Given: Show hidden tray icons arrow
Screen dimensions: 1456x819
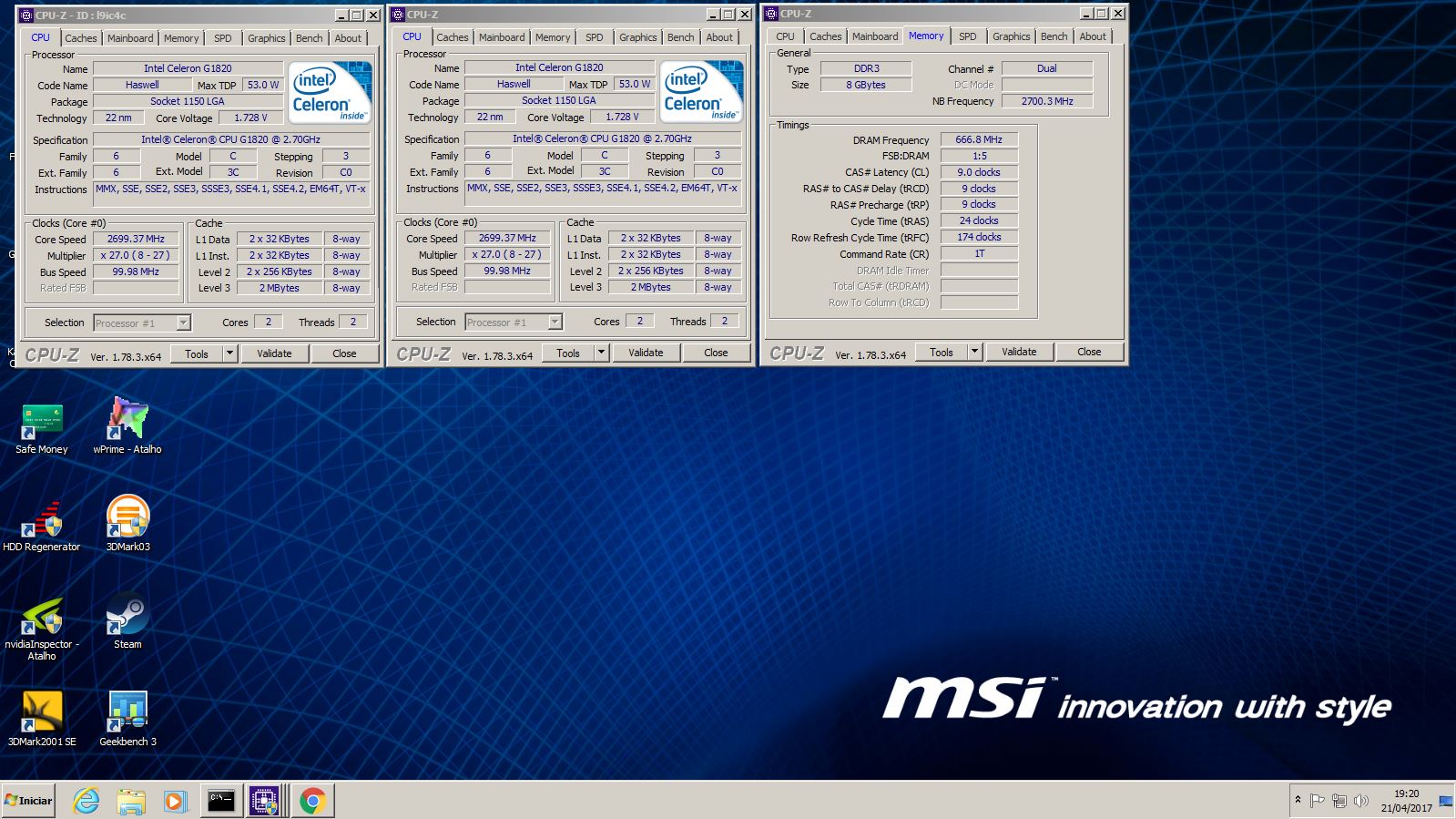Looking at the screenshot, I should pyautogui.click(x=1298, y=800).
